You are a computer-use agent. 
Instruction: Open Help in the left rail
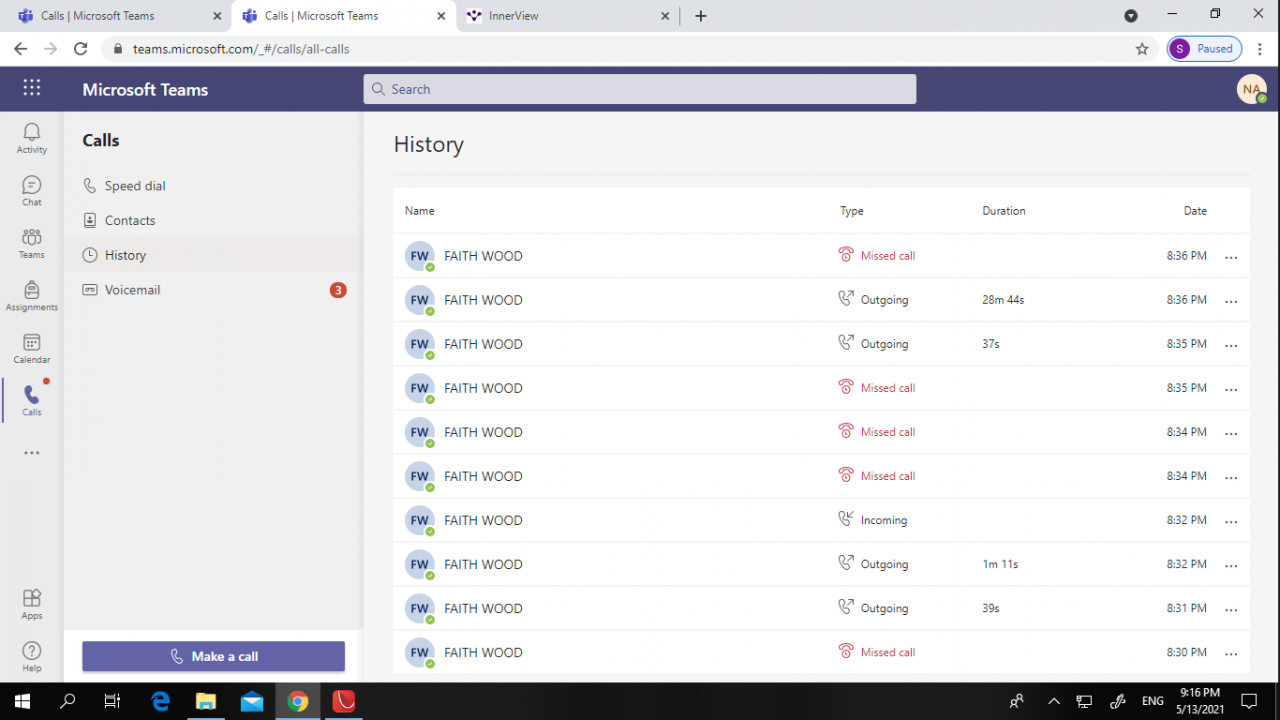[32, 656]
